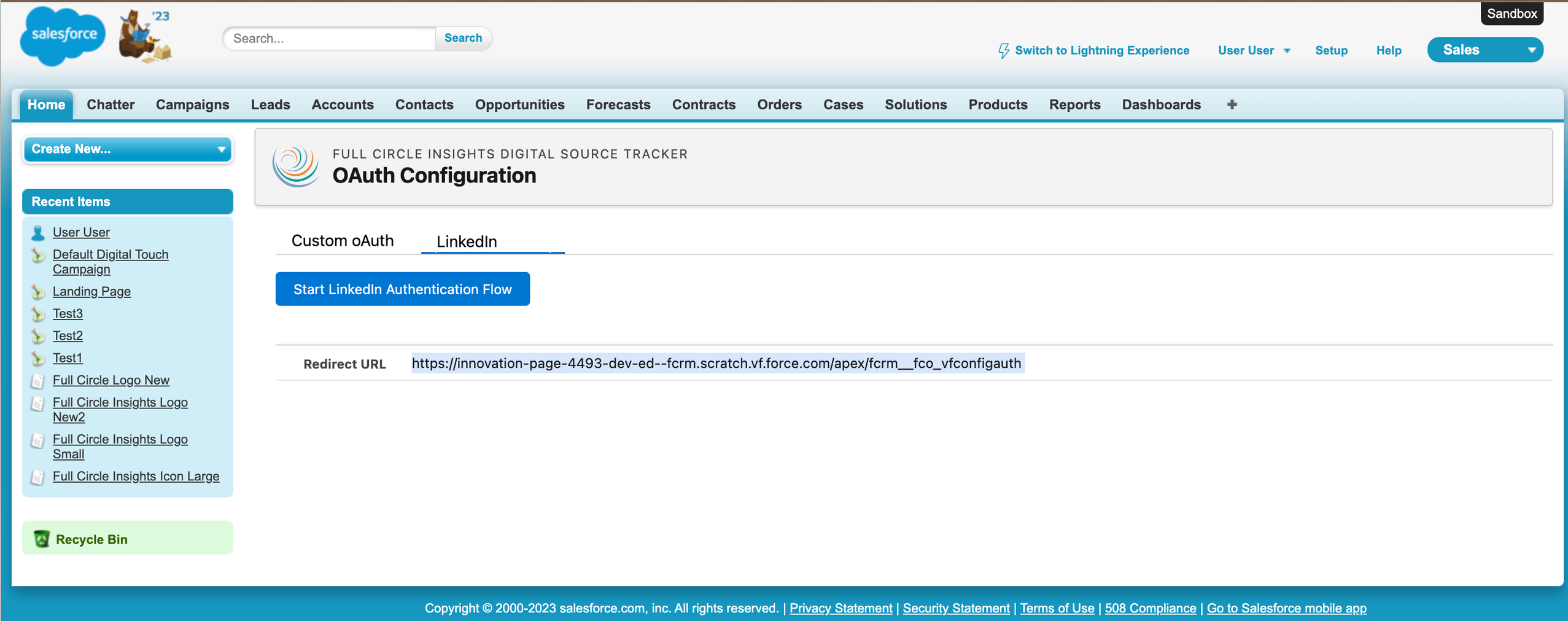Select the Leads tab
This screenshot has height=621, width=1568.
(x=270, y=104)
